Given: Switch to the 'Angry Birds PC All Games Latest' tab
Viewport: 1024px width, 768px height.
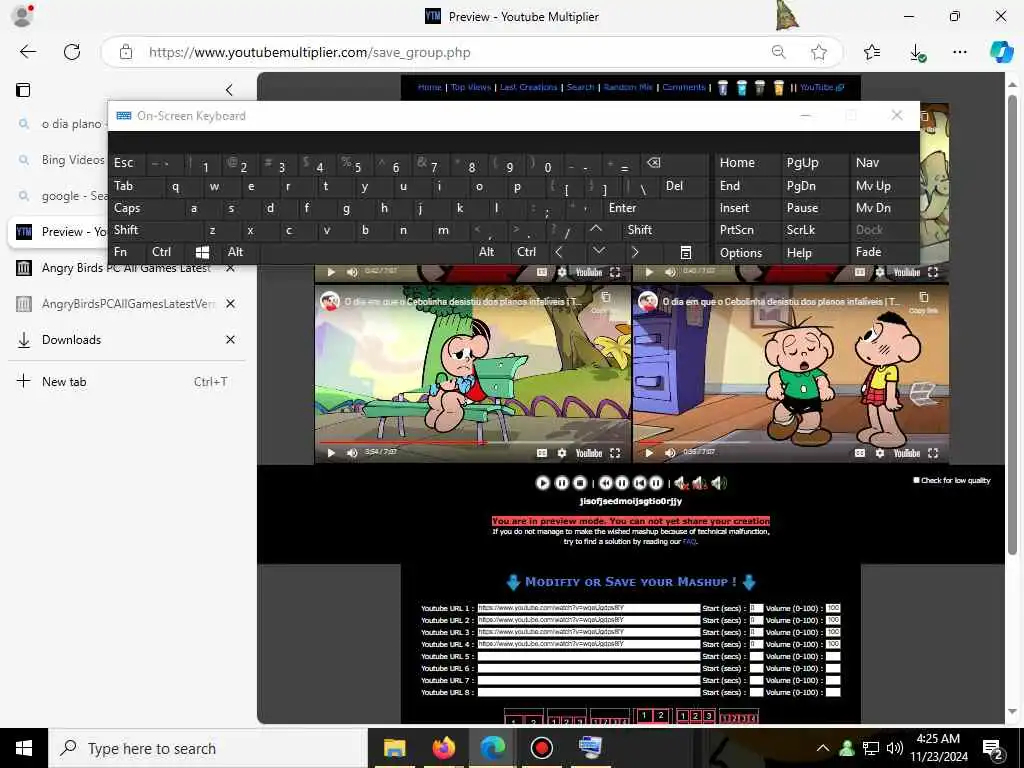Looking at the screenshot, I should pyautogui.click(x=125, y=268).
